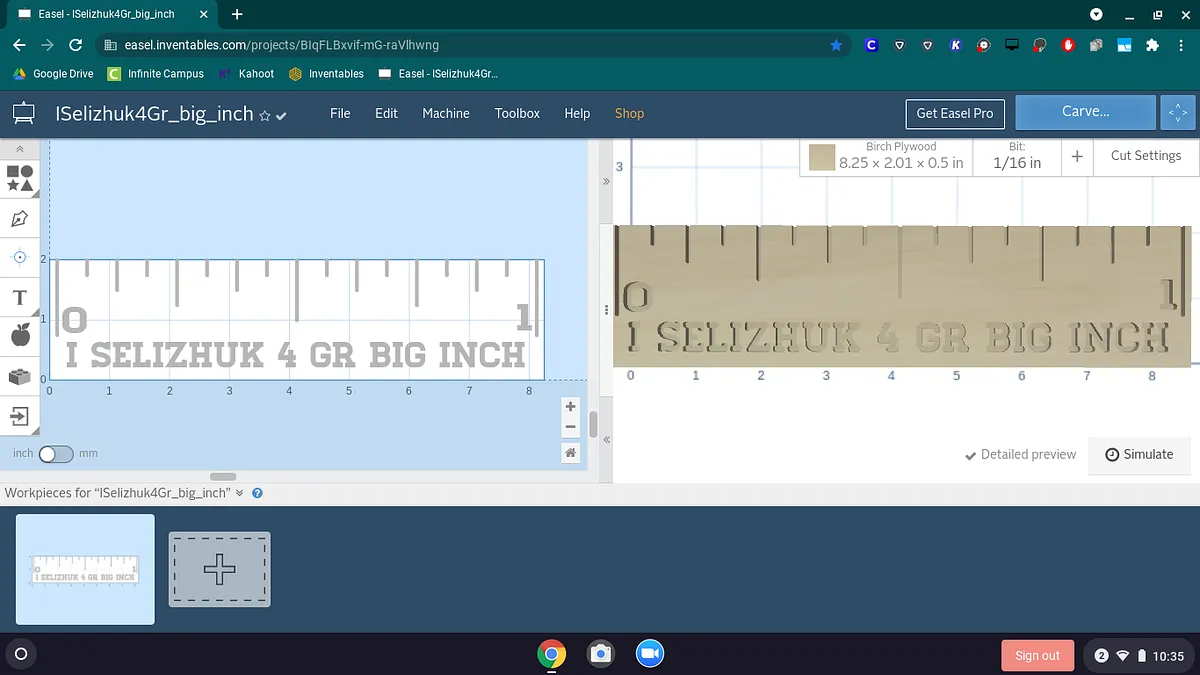Add a new workpiece
The width and height of the screenshot is (1200, 675).
coord(219,569)
